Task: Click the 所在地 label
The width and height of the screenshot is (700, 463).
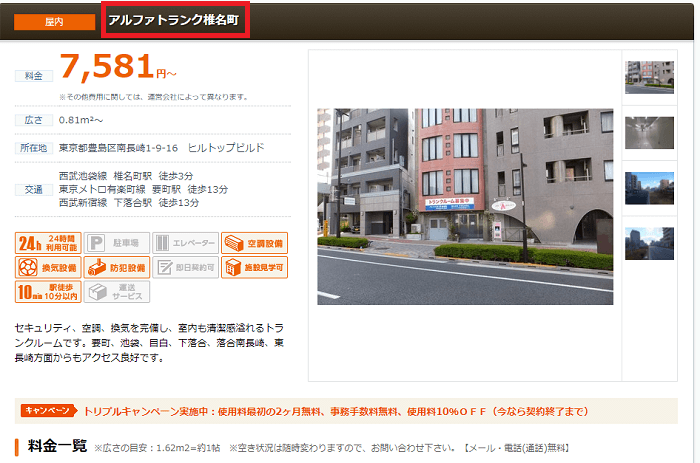Action: click(33, 148)
